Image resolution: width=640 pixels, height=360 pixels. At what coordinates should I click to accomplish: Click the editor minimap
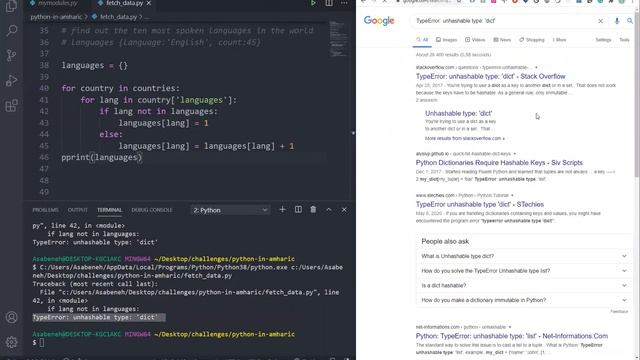[338, 39]
